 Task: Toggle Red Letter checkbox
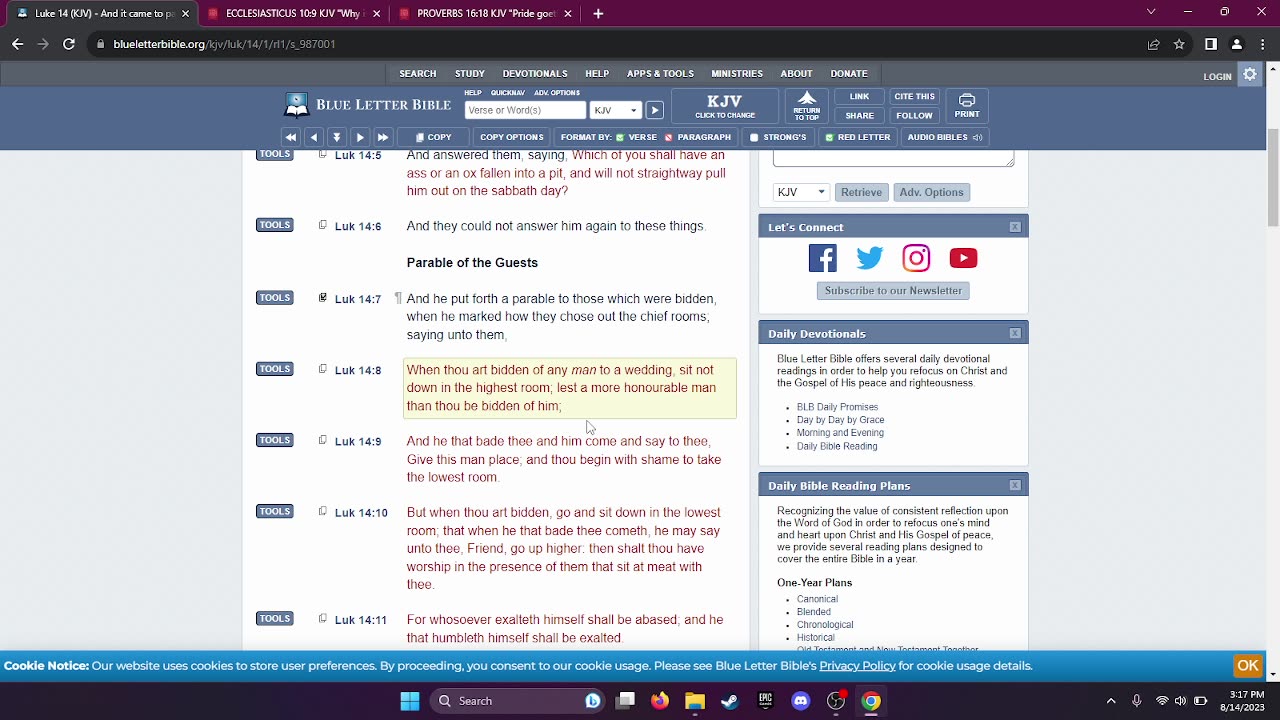829,137
